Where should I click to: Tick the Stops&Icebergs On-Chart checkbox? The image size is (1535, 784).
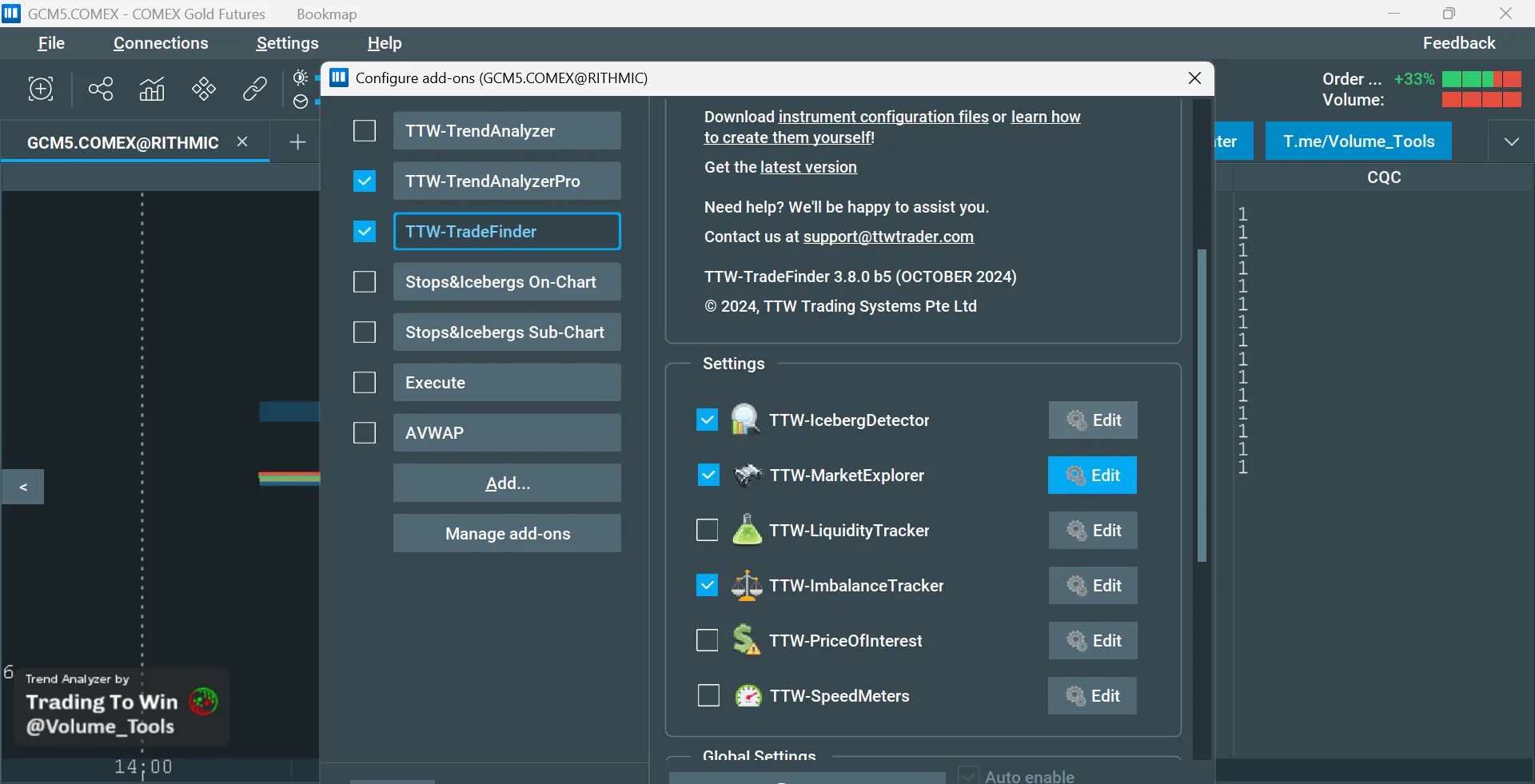point(365,282)
